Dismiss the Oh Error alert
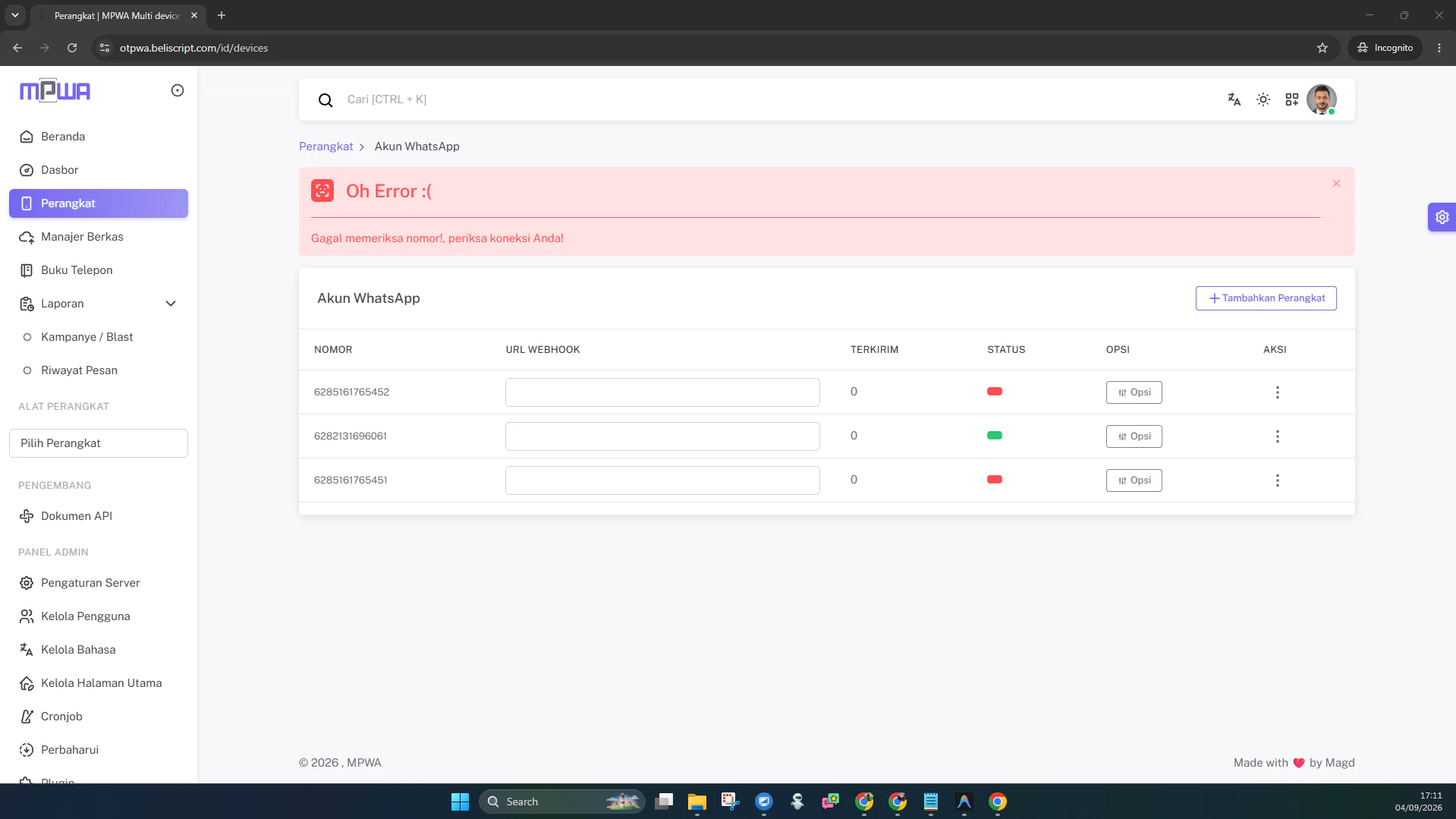The image size is (1456, 819). (x=1337, y=184)
